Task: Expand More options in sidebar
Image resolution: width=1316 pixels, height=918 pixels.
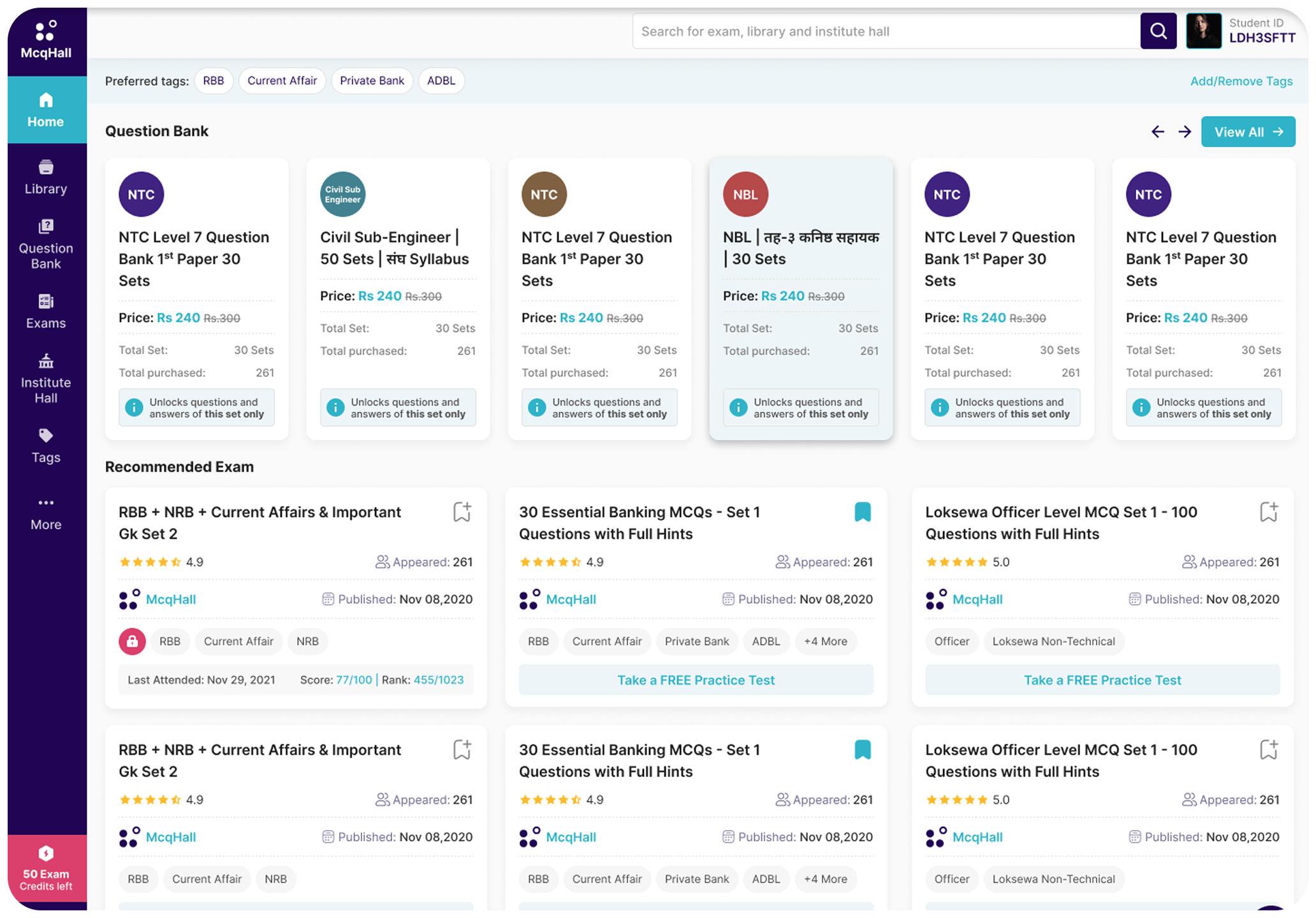Action: click(x=46, y=514)
